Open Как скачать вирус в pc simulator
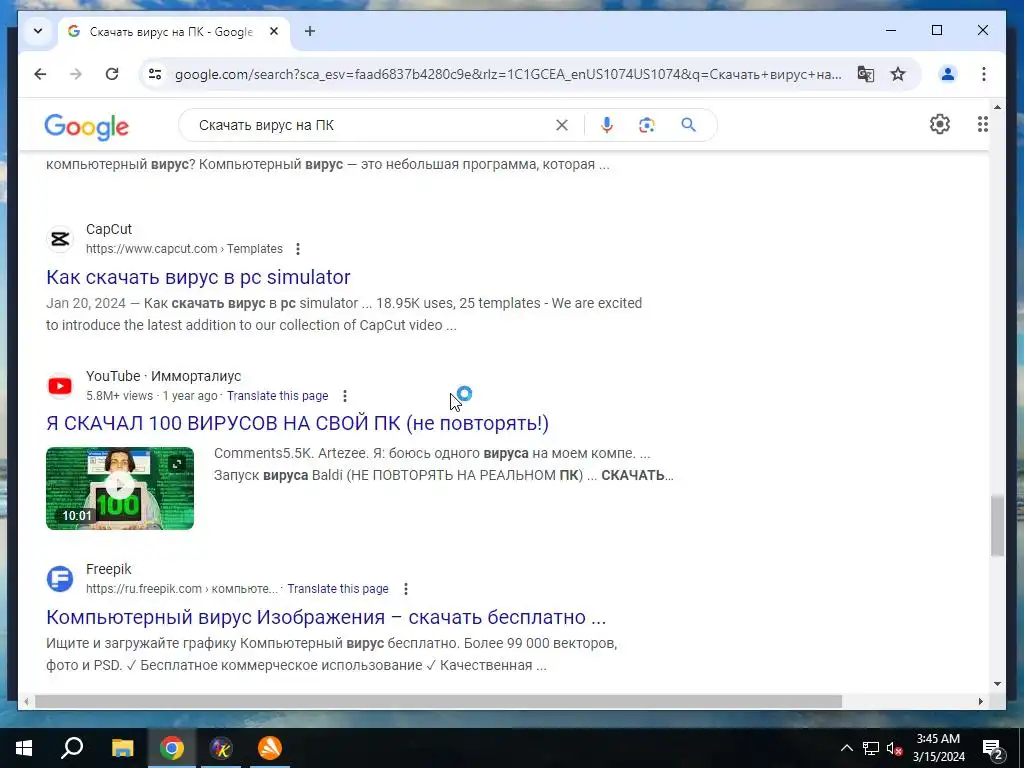The width and height of the screenshot is (1024, 768). pos(198,277)
